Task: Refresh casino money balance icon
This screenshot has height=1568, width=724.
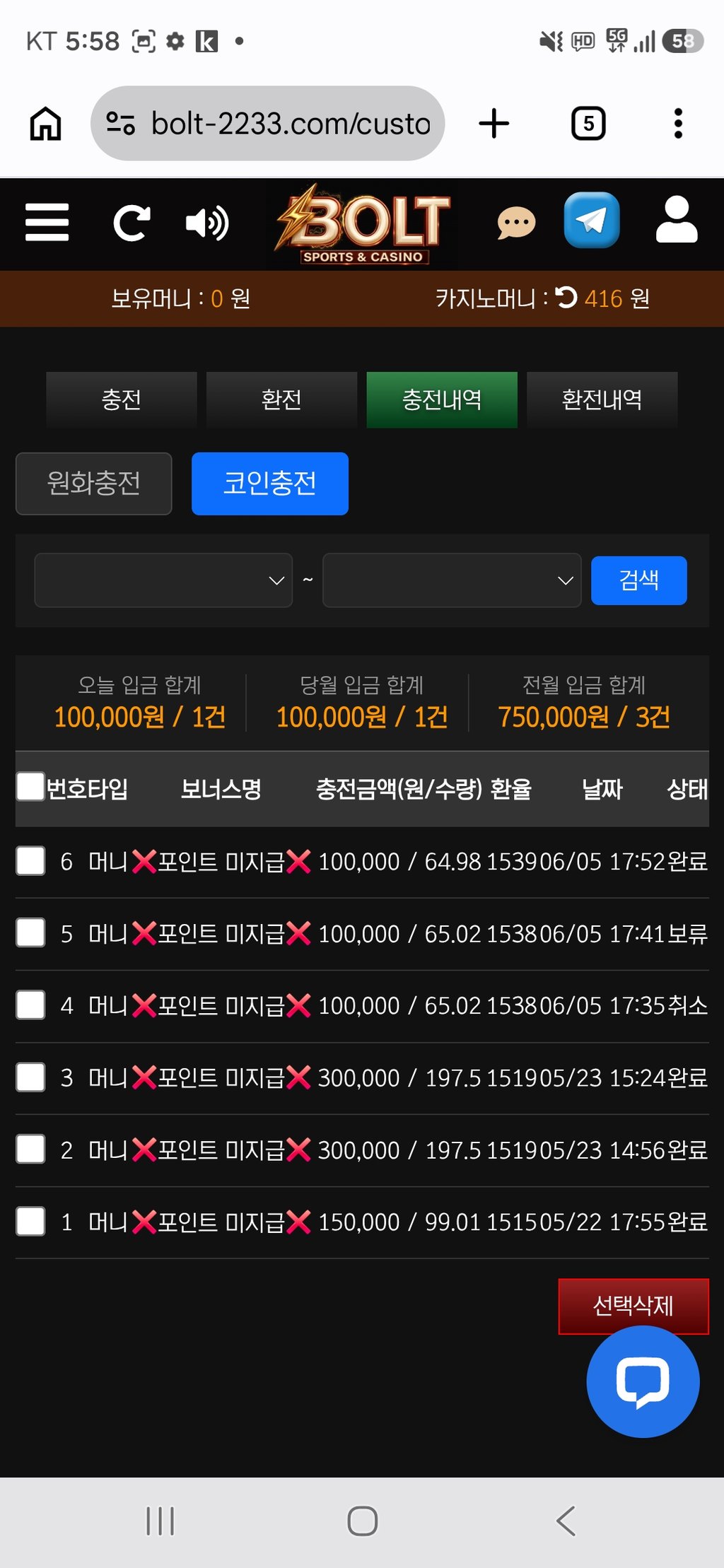Action: (566, 298)
